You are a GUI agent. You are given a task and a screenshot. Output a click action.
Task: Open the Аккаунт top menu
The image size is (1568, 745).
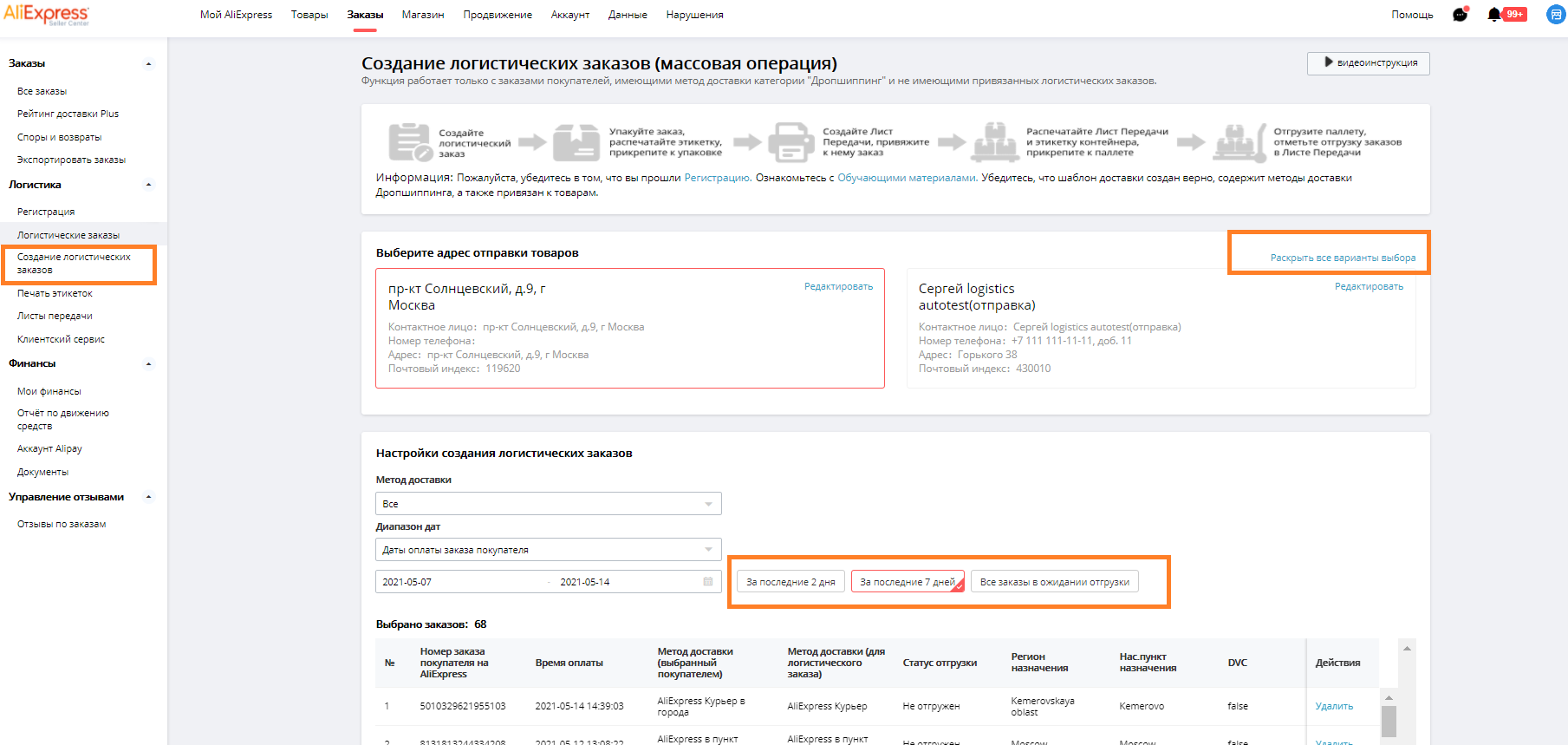570,15
